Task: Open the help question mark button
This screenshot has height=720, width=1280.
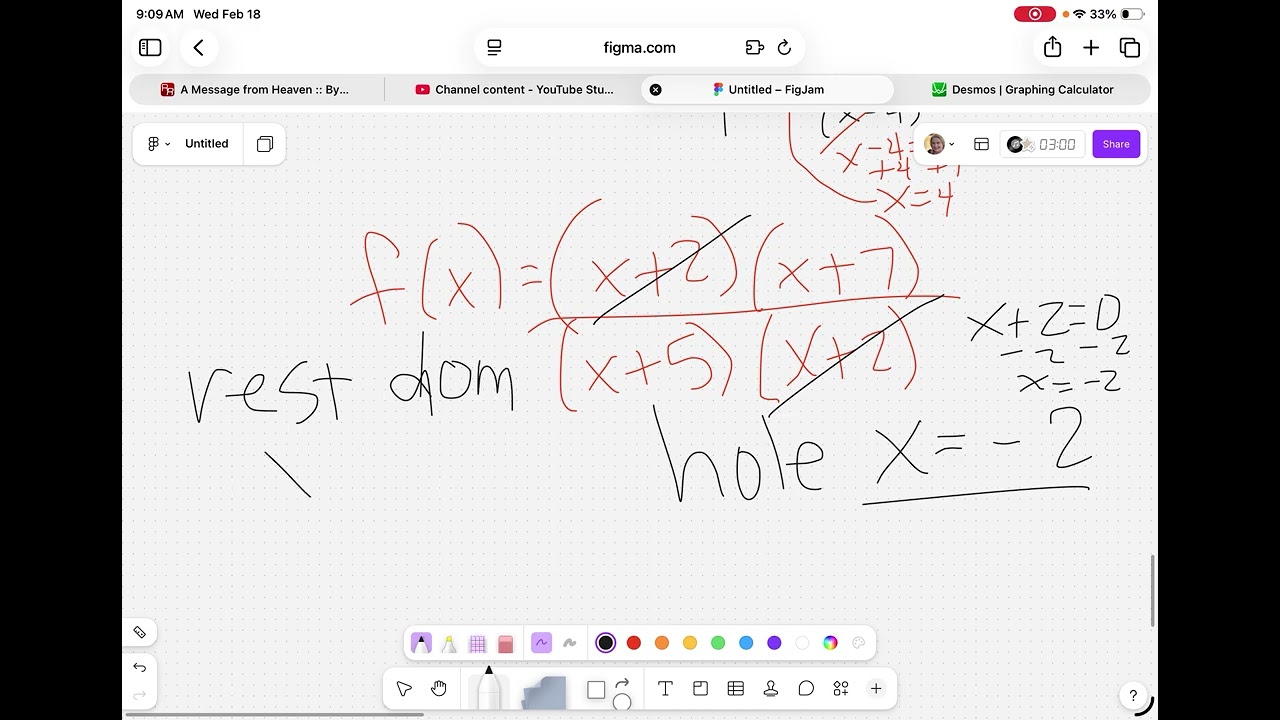Action: [1133, 695]
